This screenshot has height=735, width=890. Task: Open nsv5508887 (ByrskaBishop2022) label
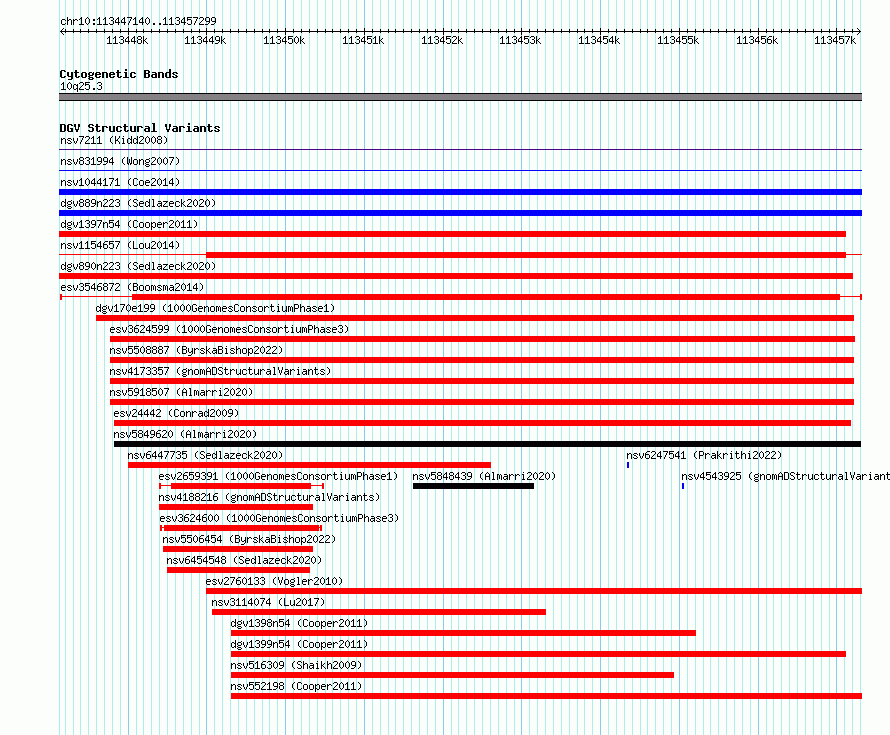tap(196, 350)
